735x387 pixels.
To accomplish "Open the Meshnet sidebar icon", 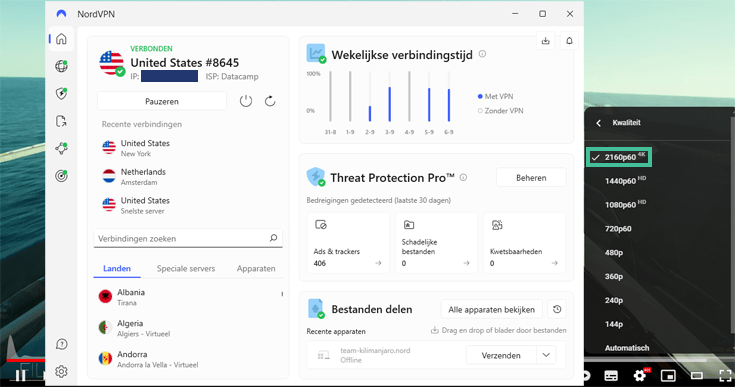I will [61, 149].
